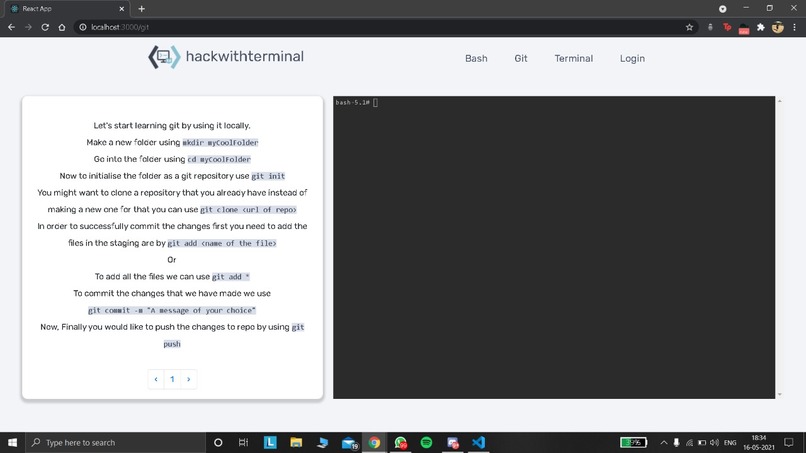Click the taskbar search box
Screen dimensions: 806x453
tap(115, 442)
